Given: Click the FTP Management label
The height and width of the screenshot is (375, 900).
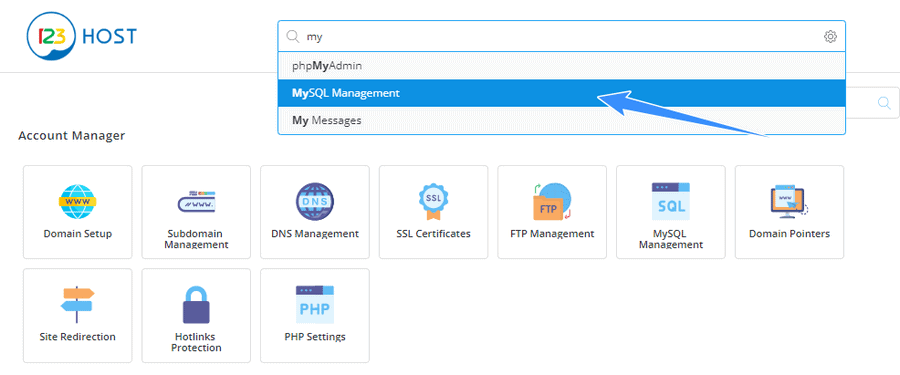Looking at the screenshot, I should click(552, 234).
